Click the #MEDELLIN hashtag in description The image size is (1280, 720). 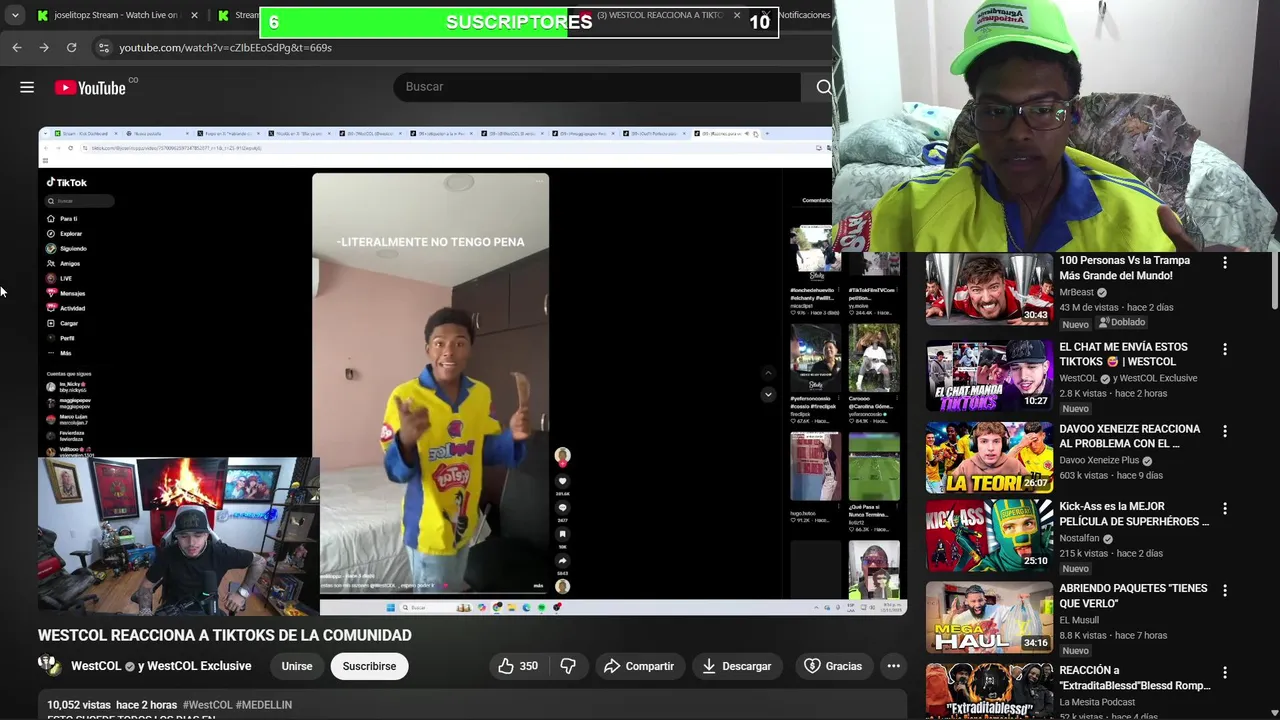point(264,705)
